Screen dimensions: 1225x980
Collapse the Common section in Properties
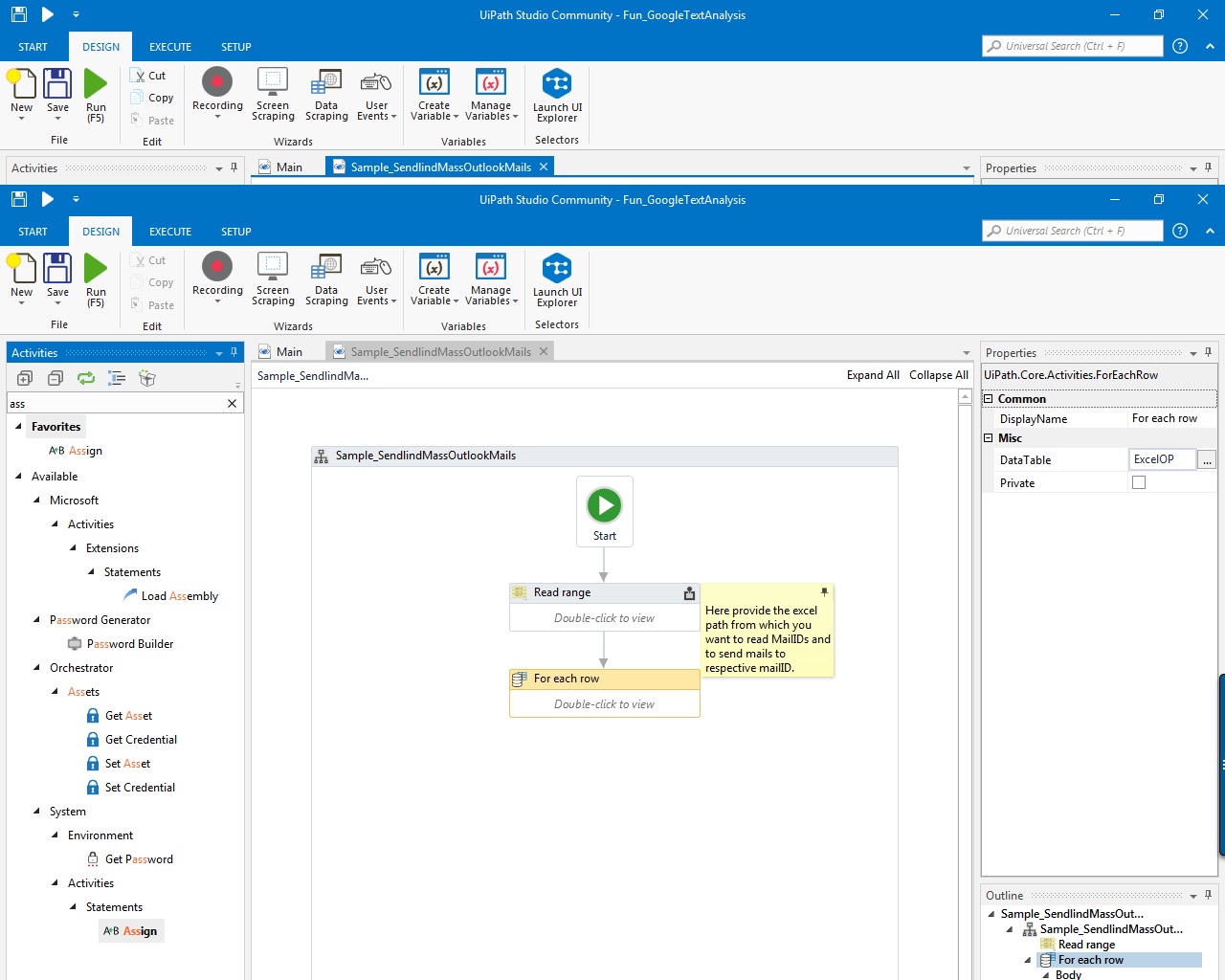click(x=989, y=399)
